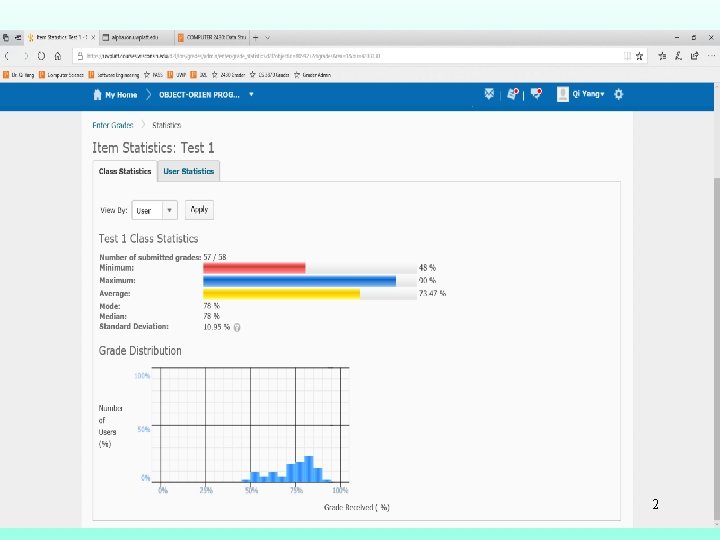Add page to favorites with star icon
Screen dimensions: 720x540
coord(640,56)
